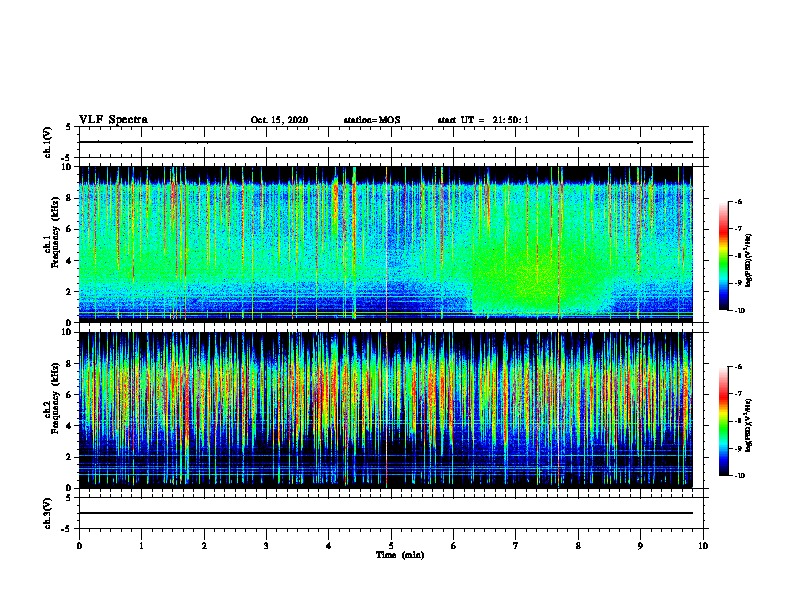Image resolution: width=792 pixels, height=612 pixels.
Task: Click time axis tick label "8"
Action: 578,546
